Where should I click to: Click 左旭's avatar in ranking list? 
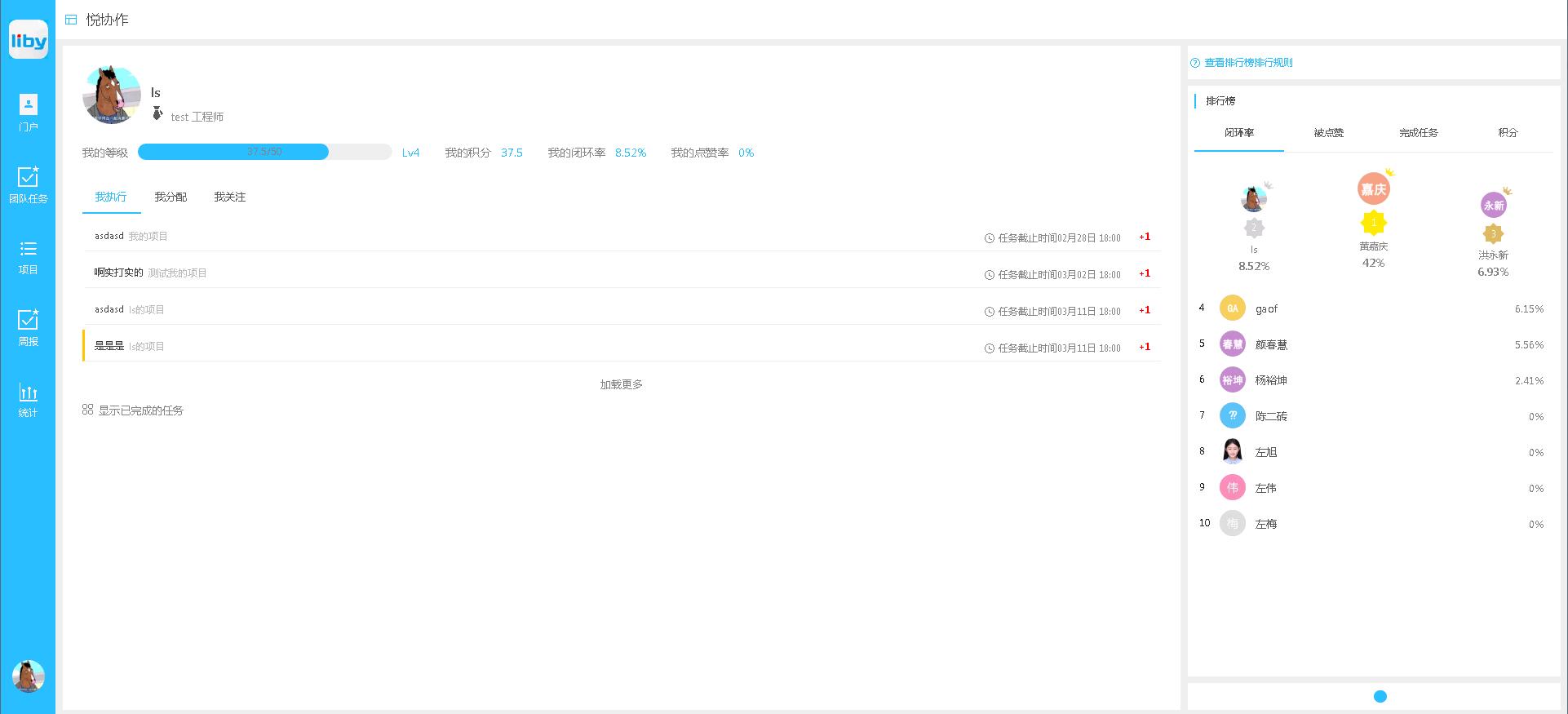1232,451
